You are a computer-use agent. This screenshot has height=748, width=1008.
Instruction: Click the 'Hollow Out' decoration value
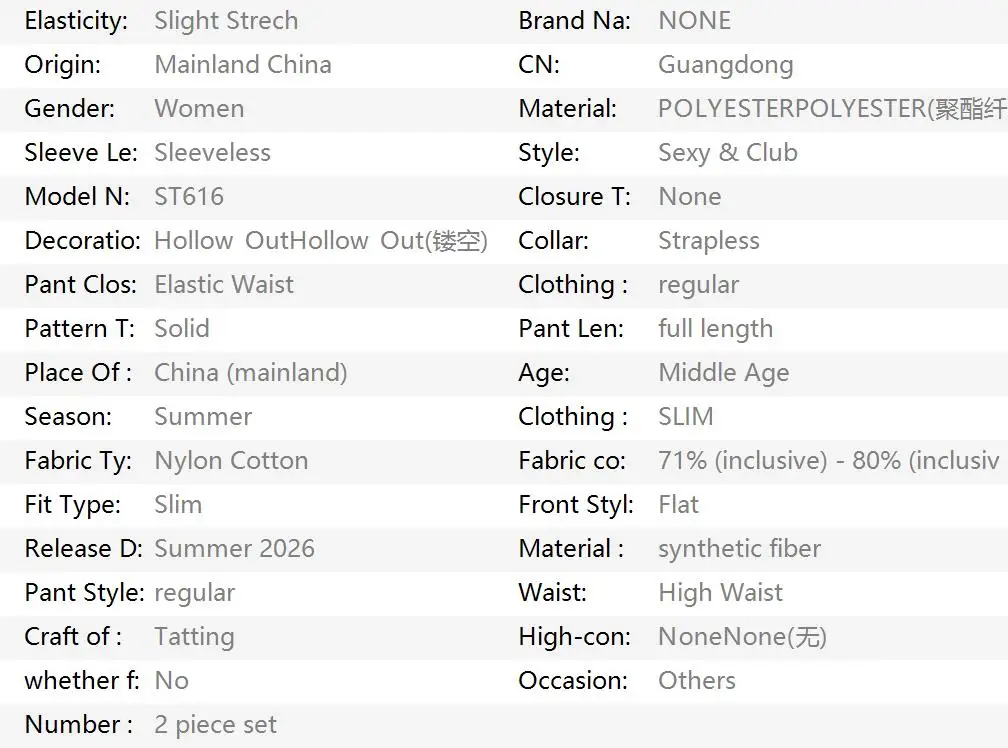321,241
